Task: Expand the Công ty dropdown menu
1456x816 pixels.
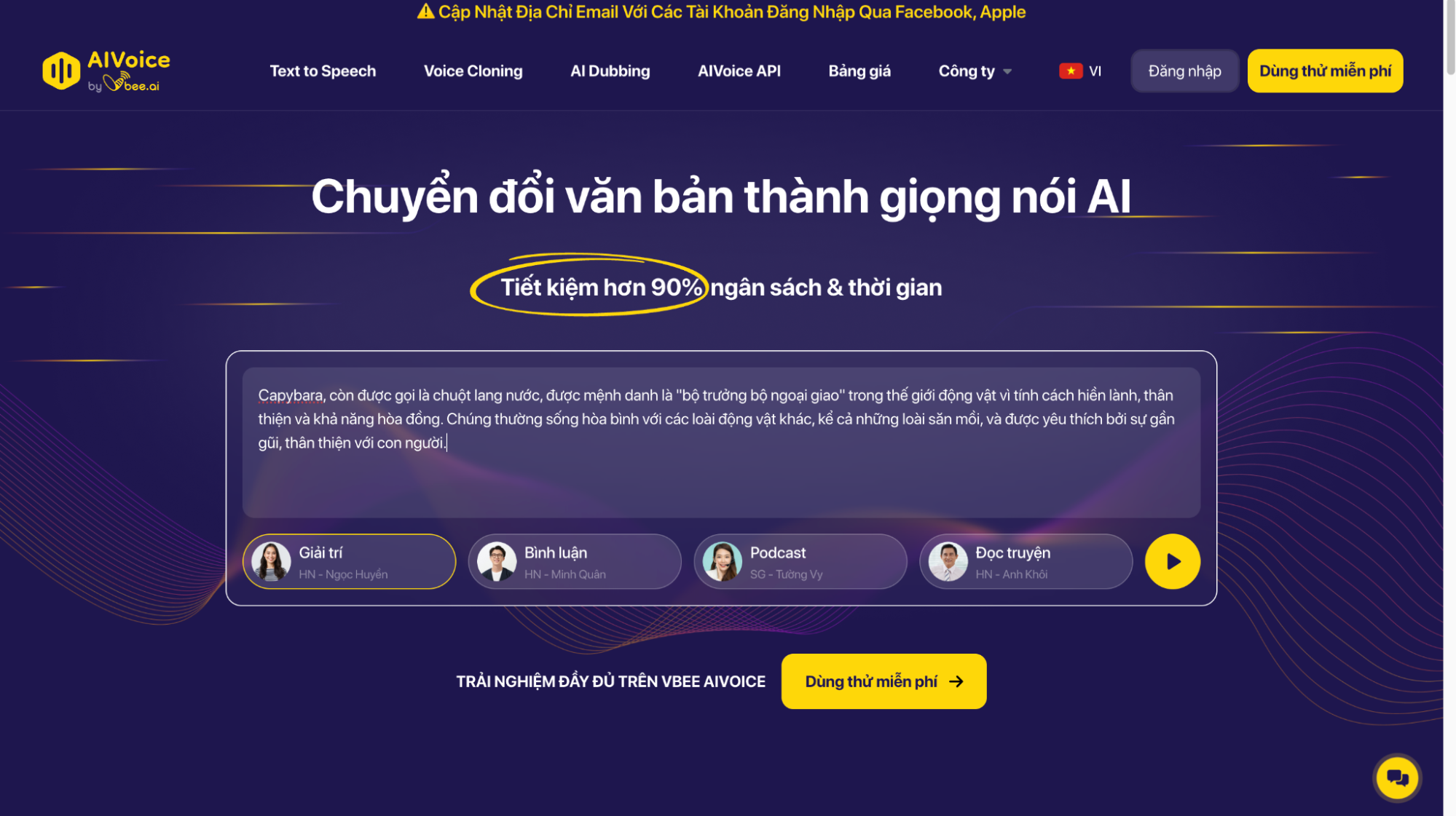Action: [975, 71]
